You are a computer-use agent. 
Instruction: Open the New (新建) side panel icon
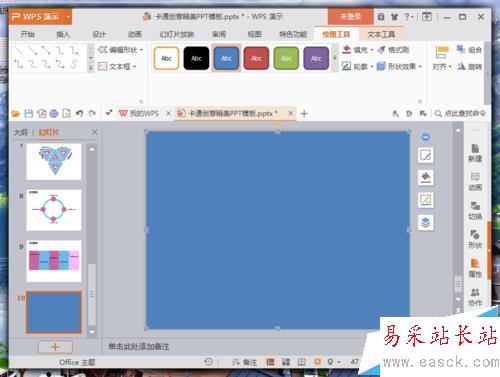click(475, 153)
